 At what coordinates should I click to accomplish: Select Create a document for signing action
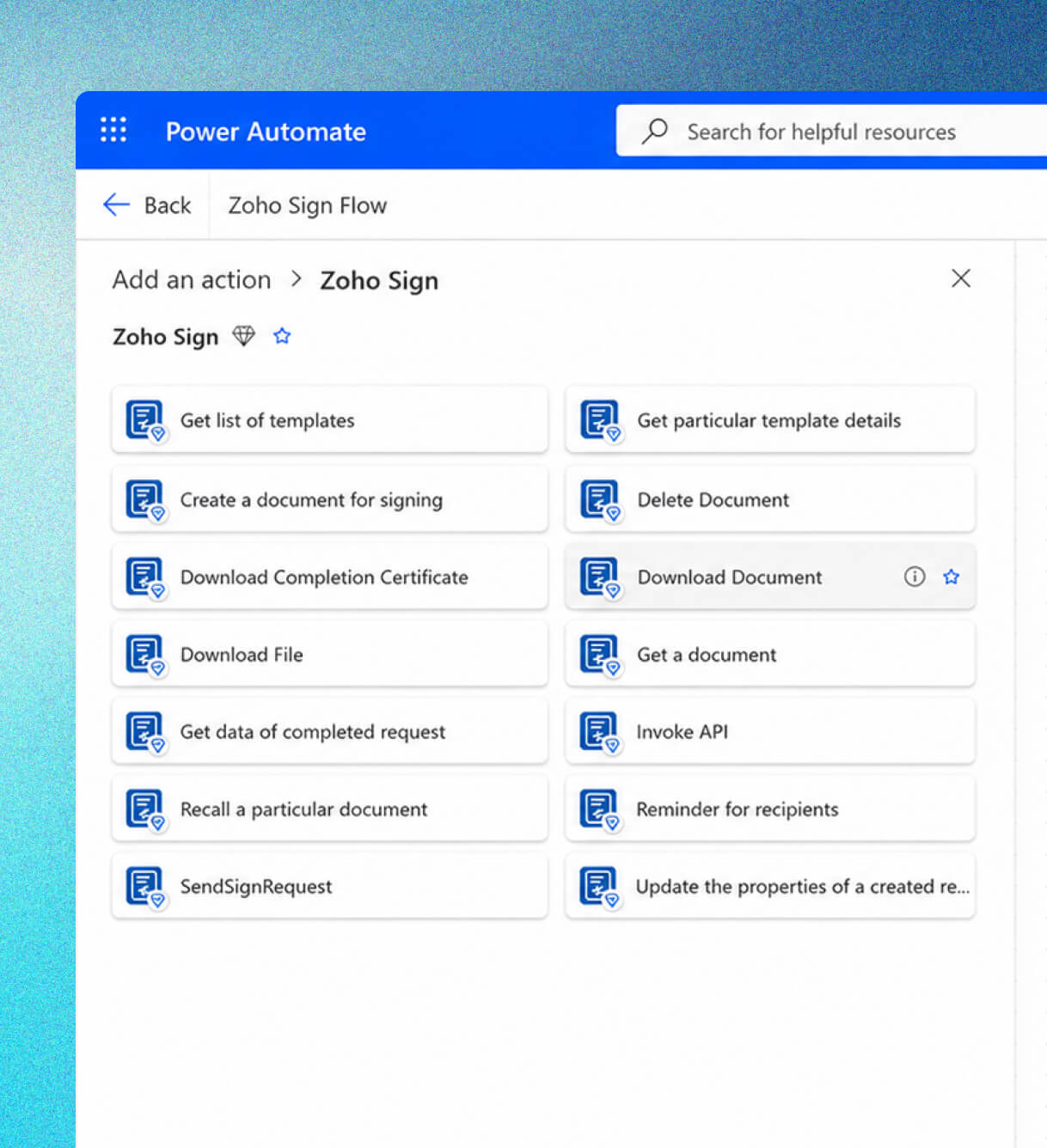click(329, 499)
